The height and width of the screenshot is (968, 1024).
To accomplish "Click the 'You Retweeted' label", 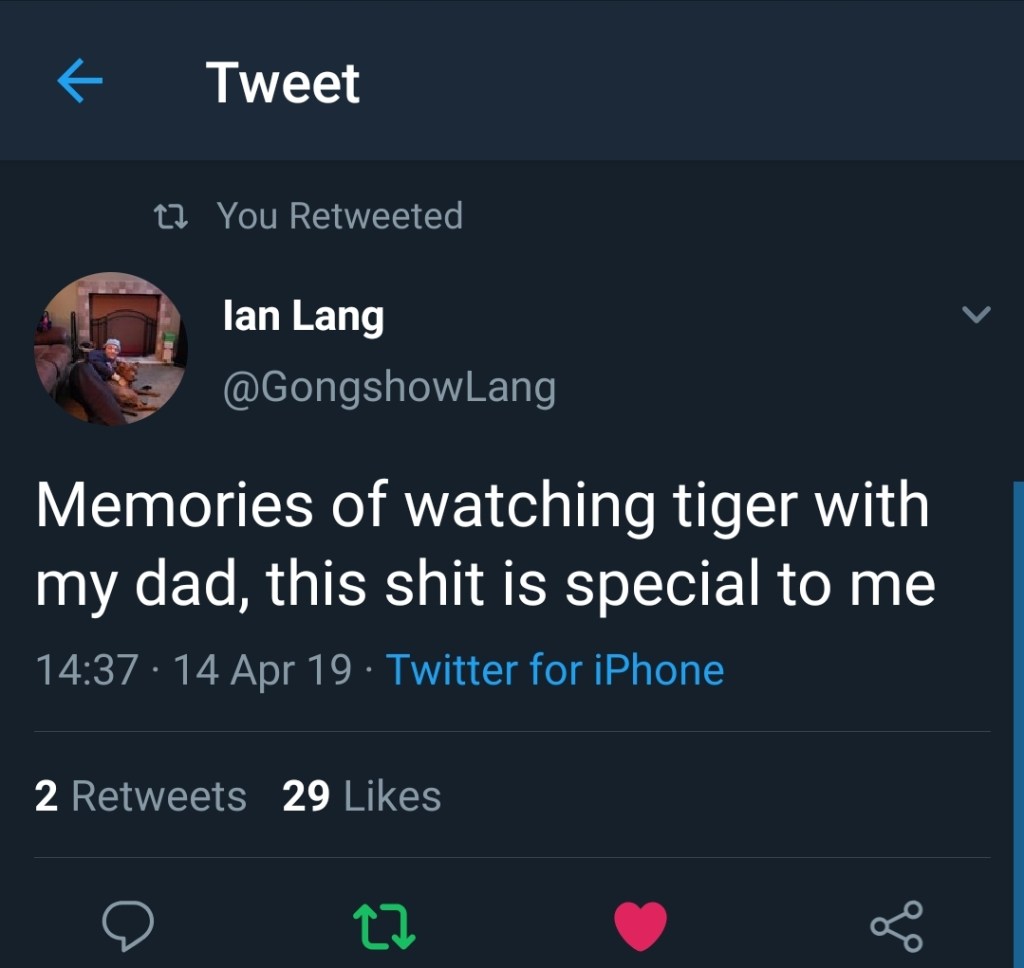I will coord(339,216).
